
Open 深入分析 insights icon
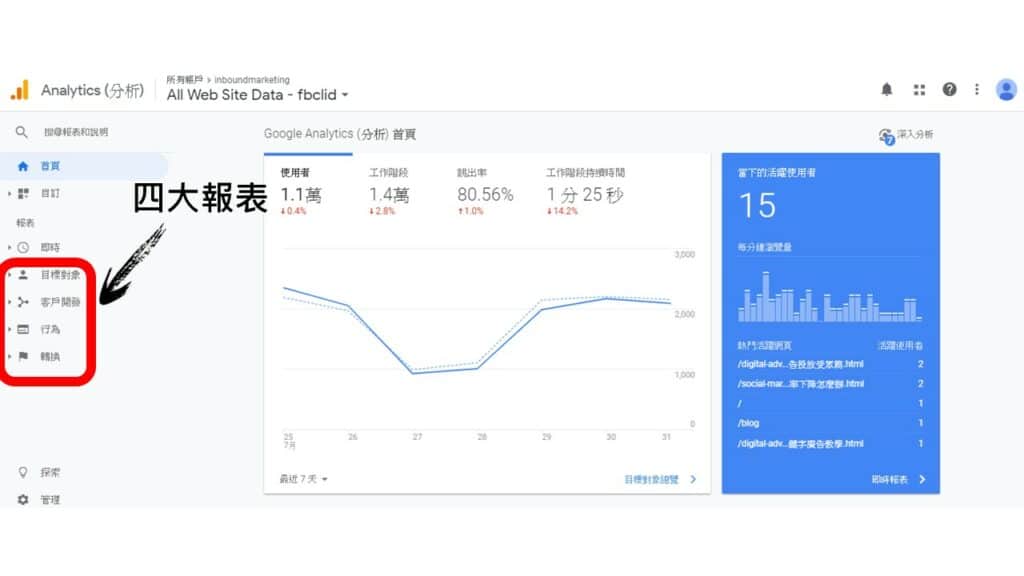(x=886, y=135)
